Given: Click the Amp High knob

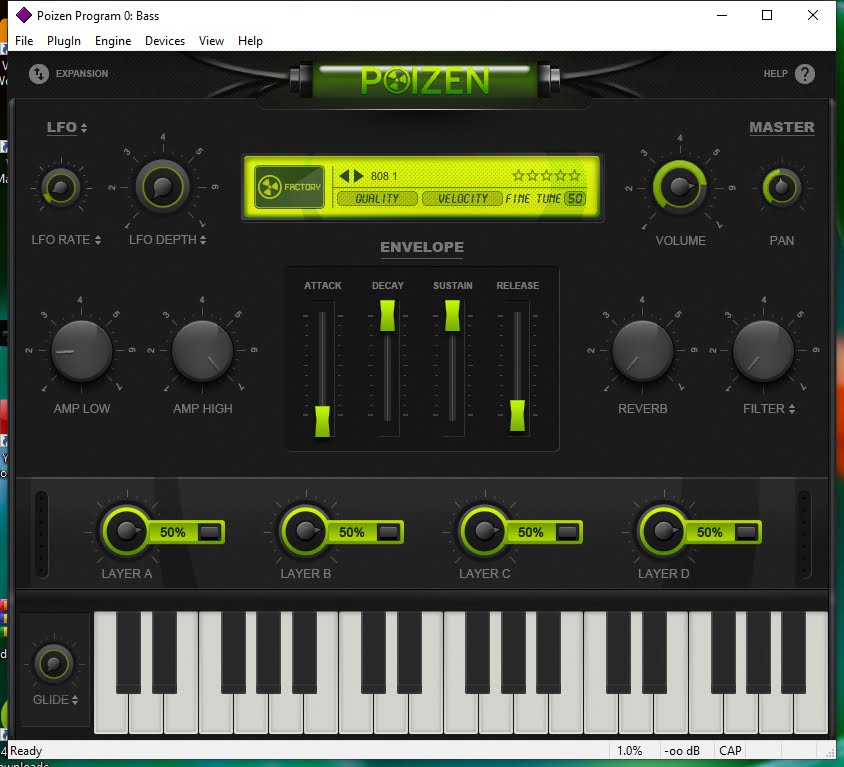Looking at the screenshot, I should tap(202, 351).
